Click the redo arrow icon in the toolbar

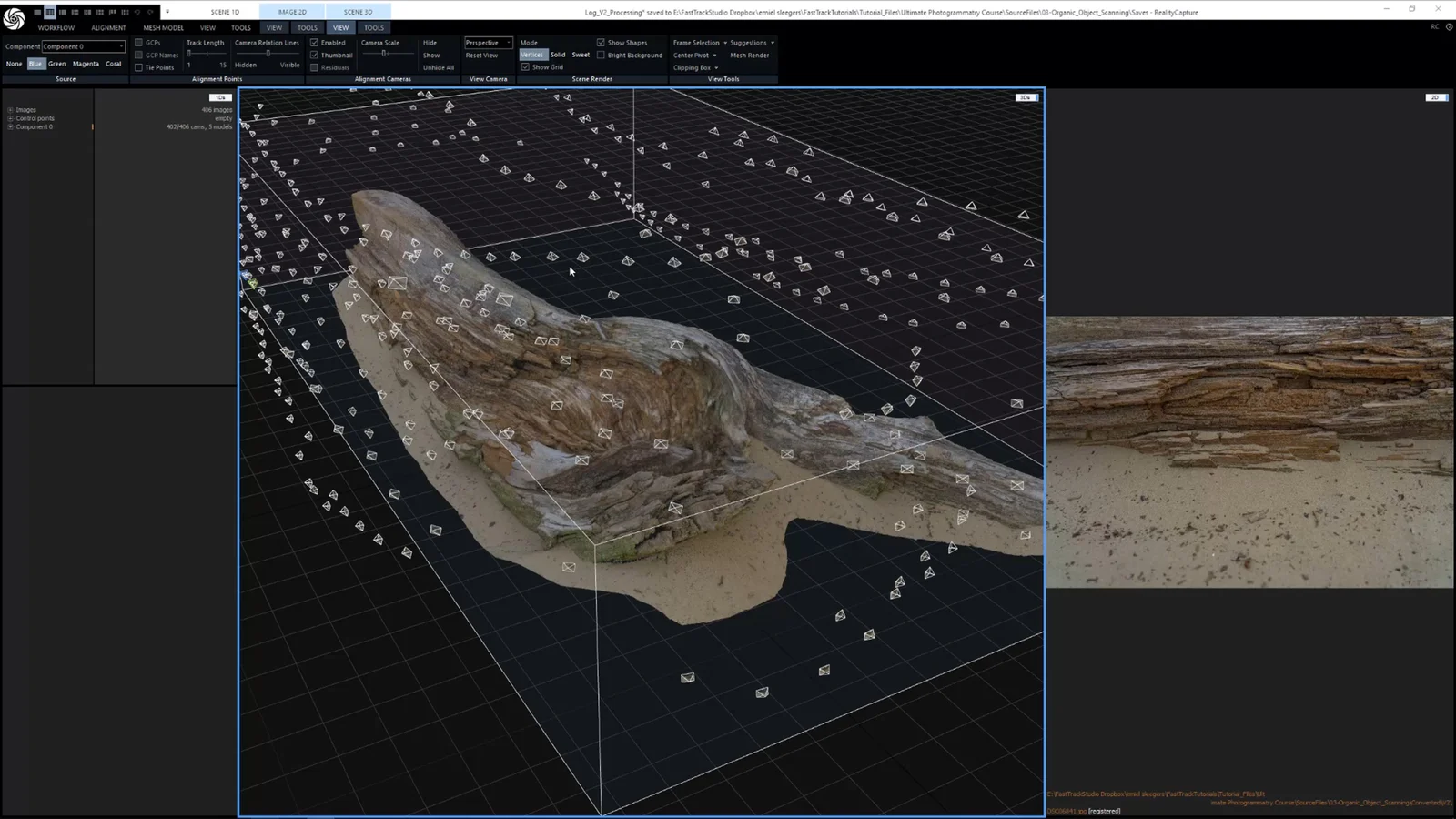(151, 12)
